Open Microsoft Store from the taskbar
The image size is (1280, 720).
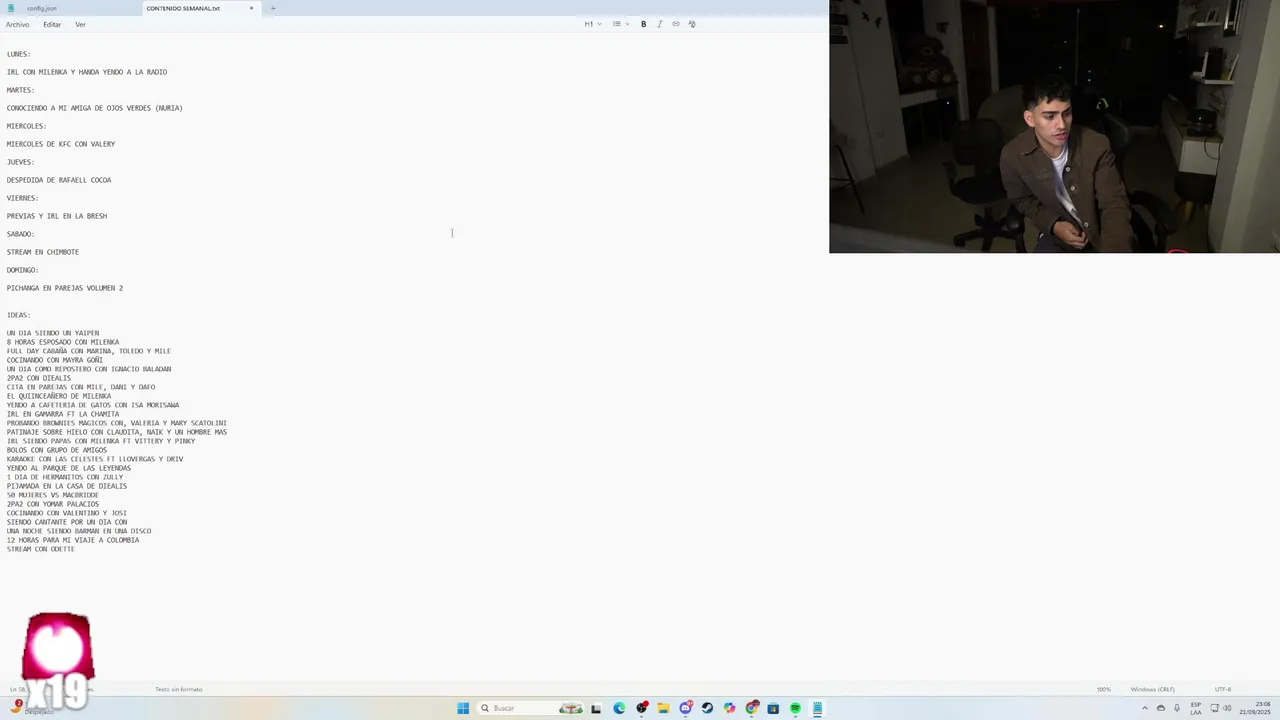tap(773, 708)
